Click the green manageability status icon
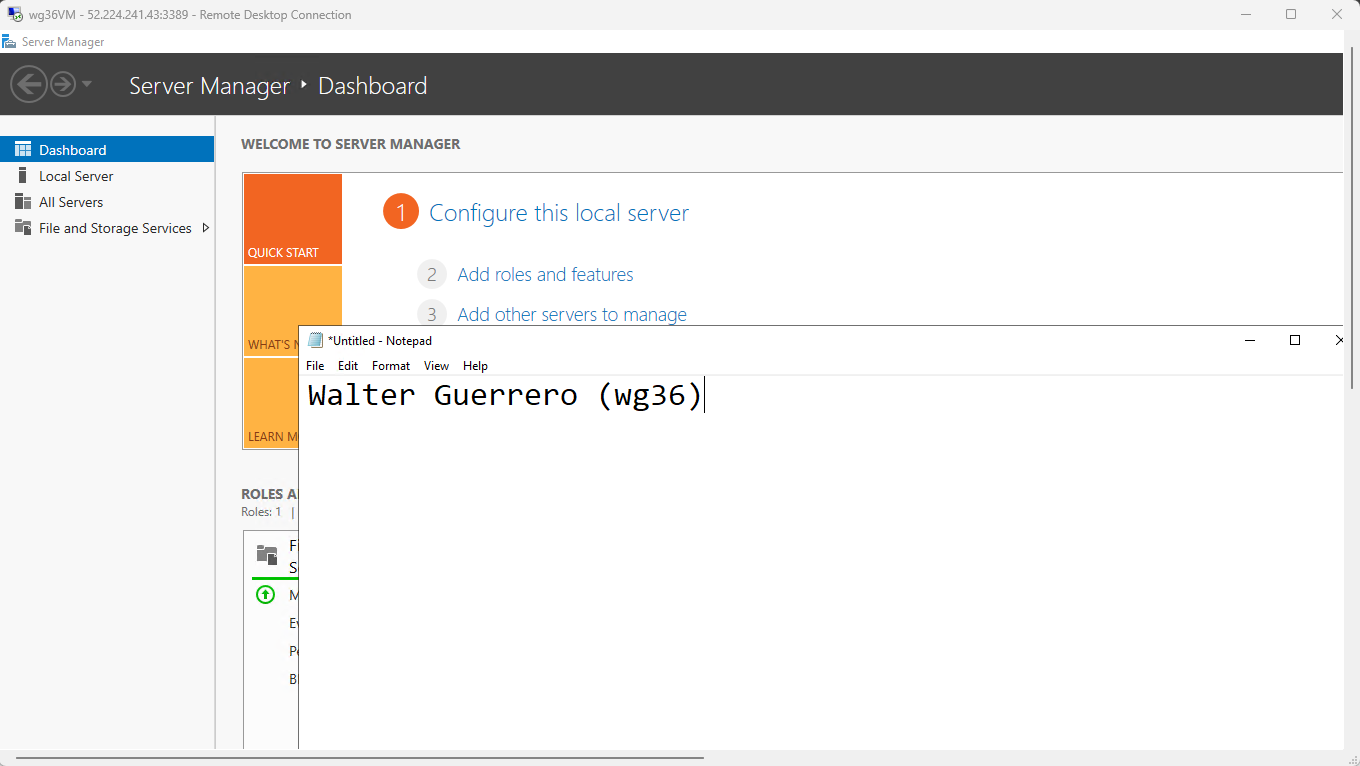The width and height of the screenshot is (1360, 766). (265, 595)
